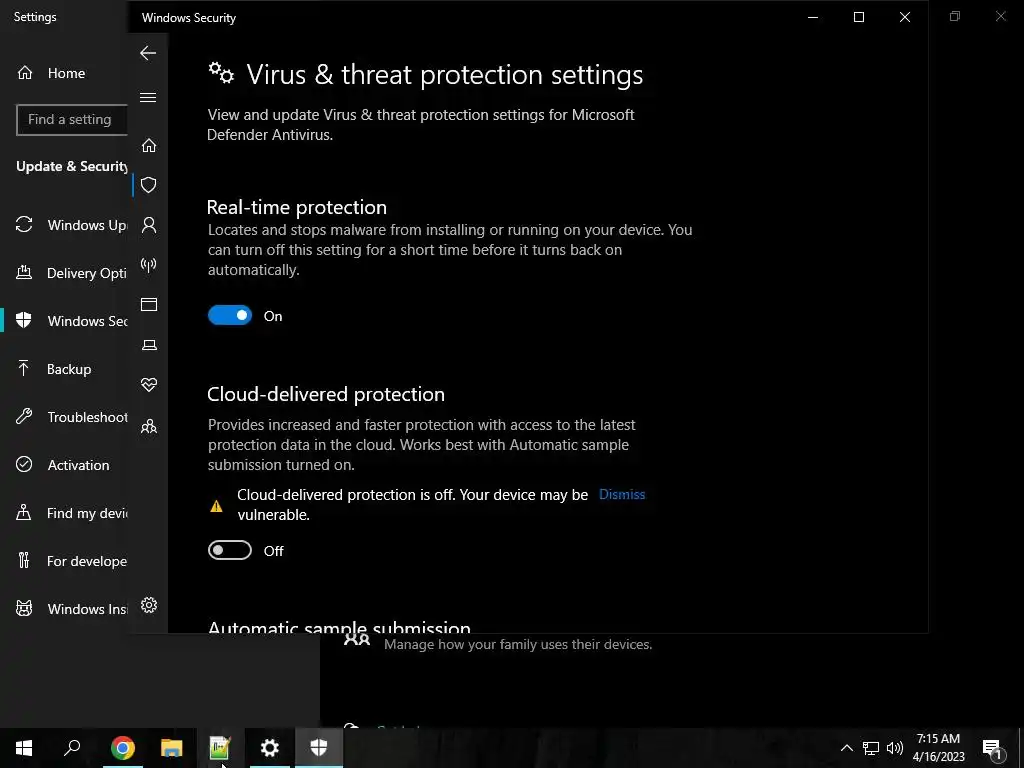
Task: Click the back arrow in Windows Security
Action: [148, 53]
